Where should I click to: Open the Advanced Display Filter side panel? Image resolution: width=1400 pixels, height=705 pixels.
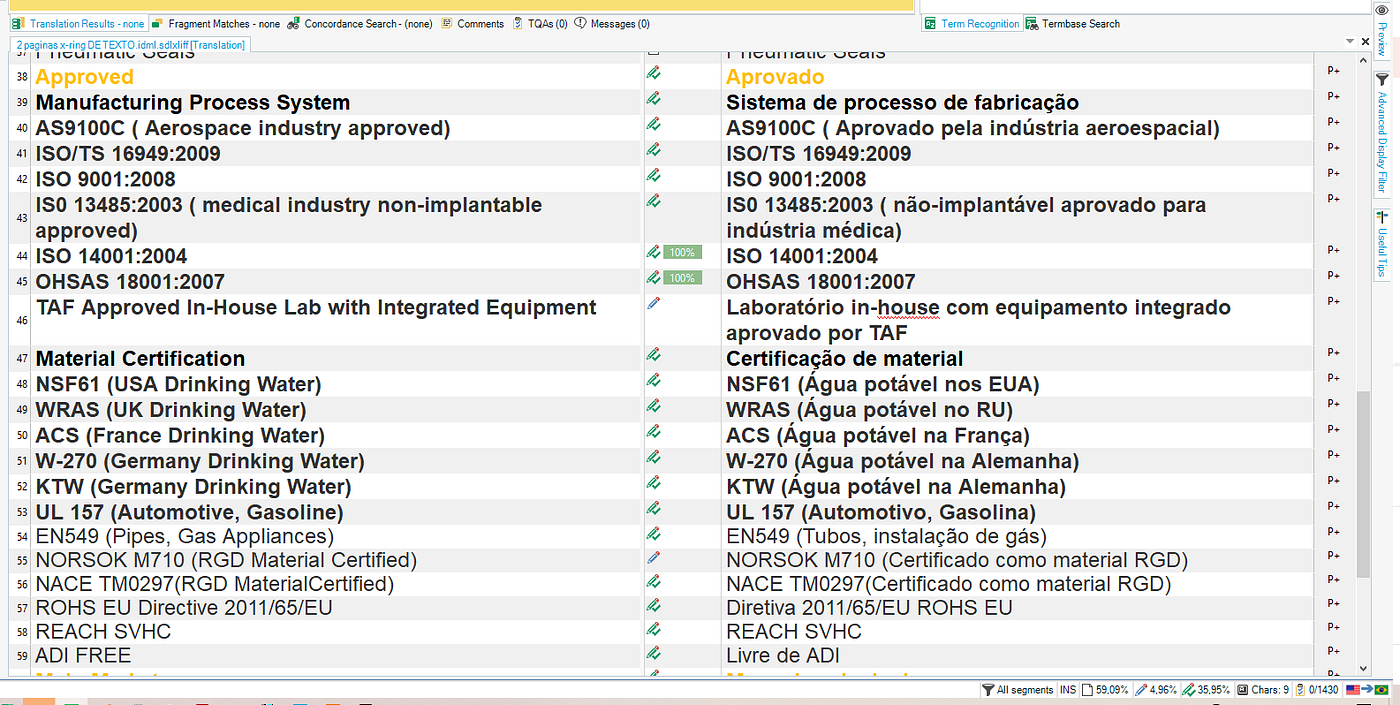(1382, 133)
